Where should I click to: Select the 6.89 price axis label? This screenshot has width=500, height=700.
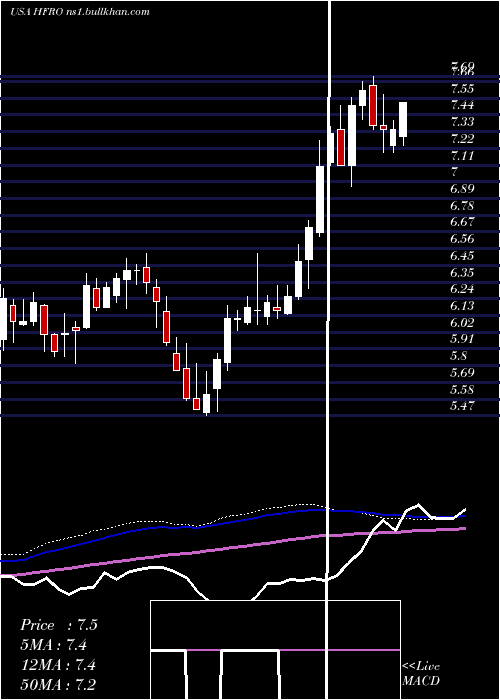[462, 189]
